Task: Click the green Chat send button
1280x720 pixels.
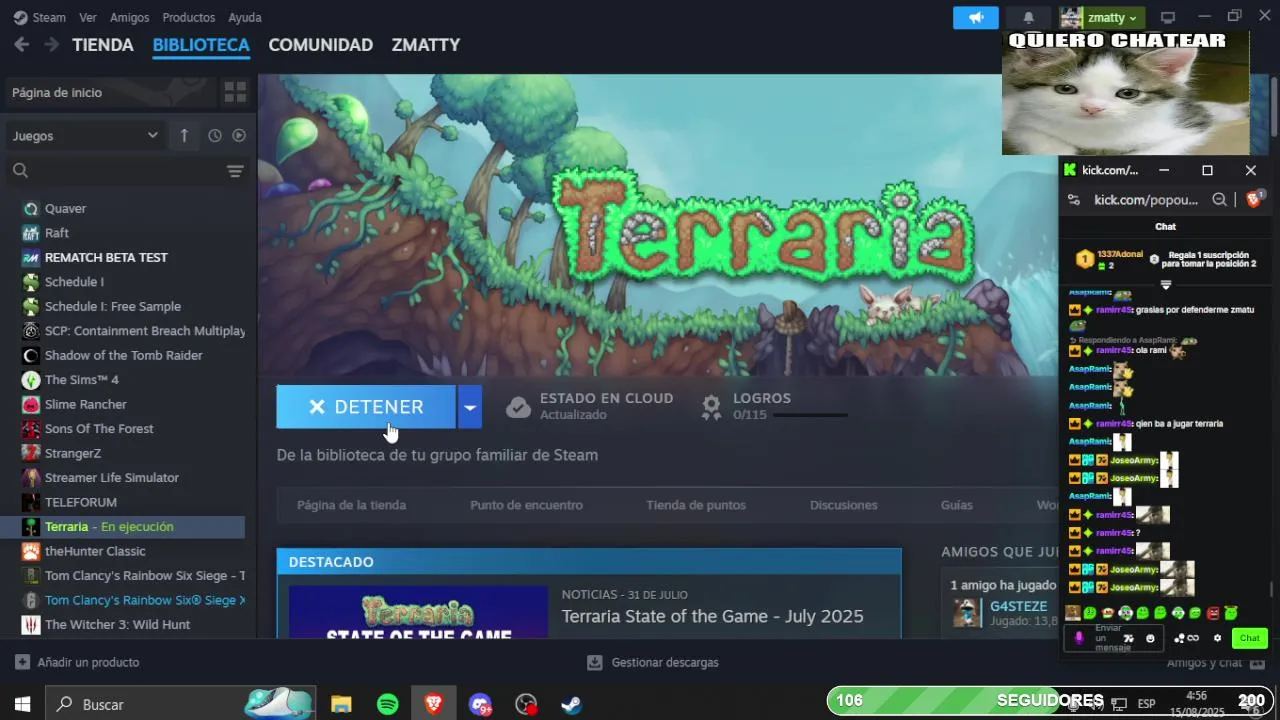Action: [1249, 638]
